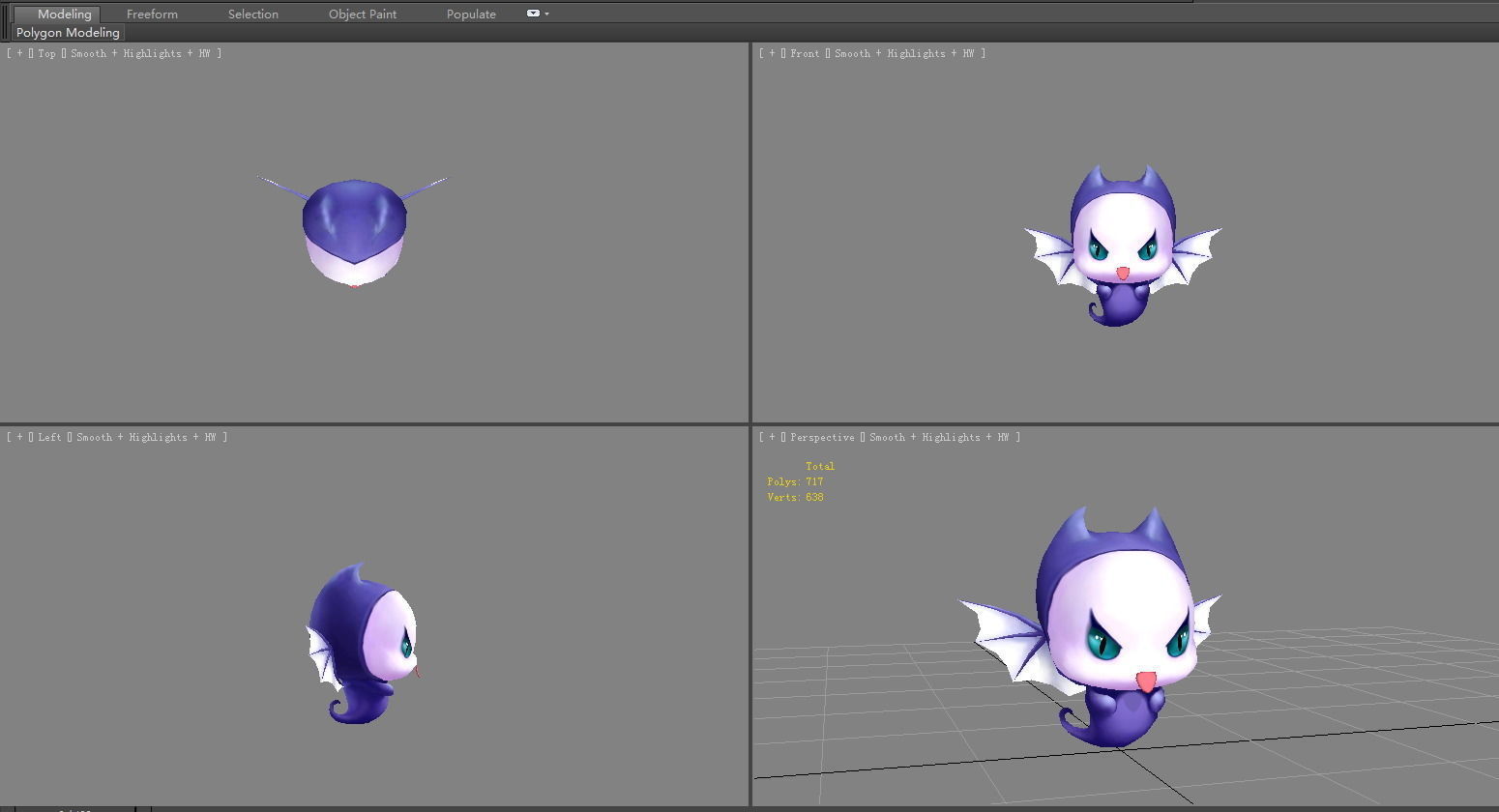Select the character model in the Top viewport
The height and width of the screenshot is (812, 1499).
(x=354, y=232)
